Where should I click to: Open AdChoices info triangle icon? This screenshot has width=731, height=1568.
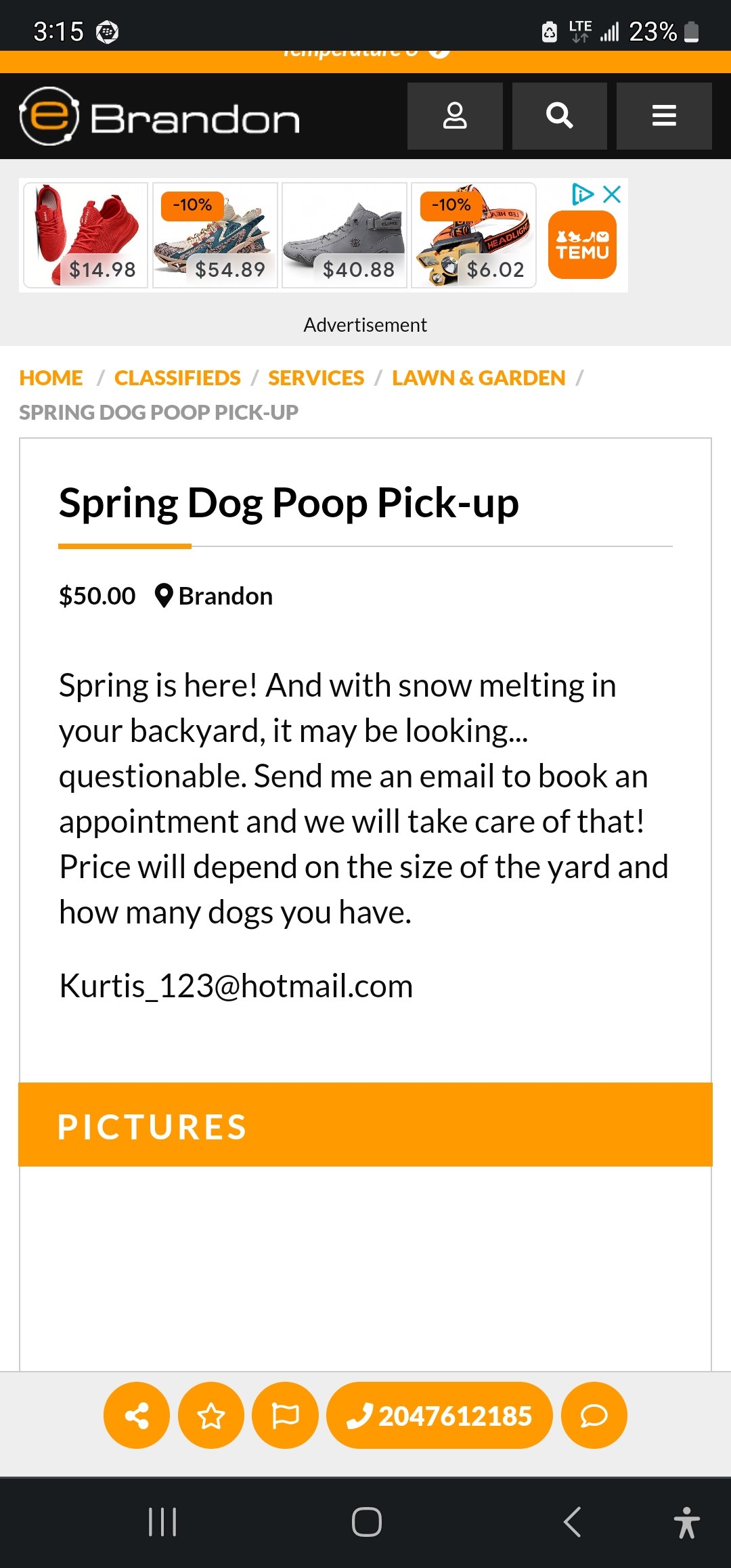coord(582,195)
